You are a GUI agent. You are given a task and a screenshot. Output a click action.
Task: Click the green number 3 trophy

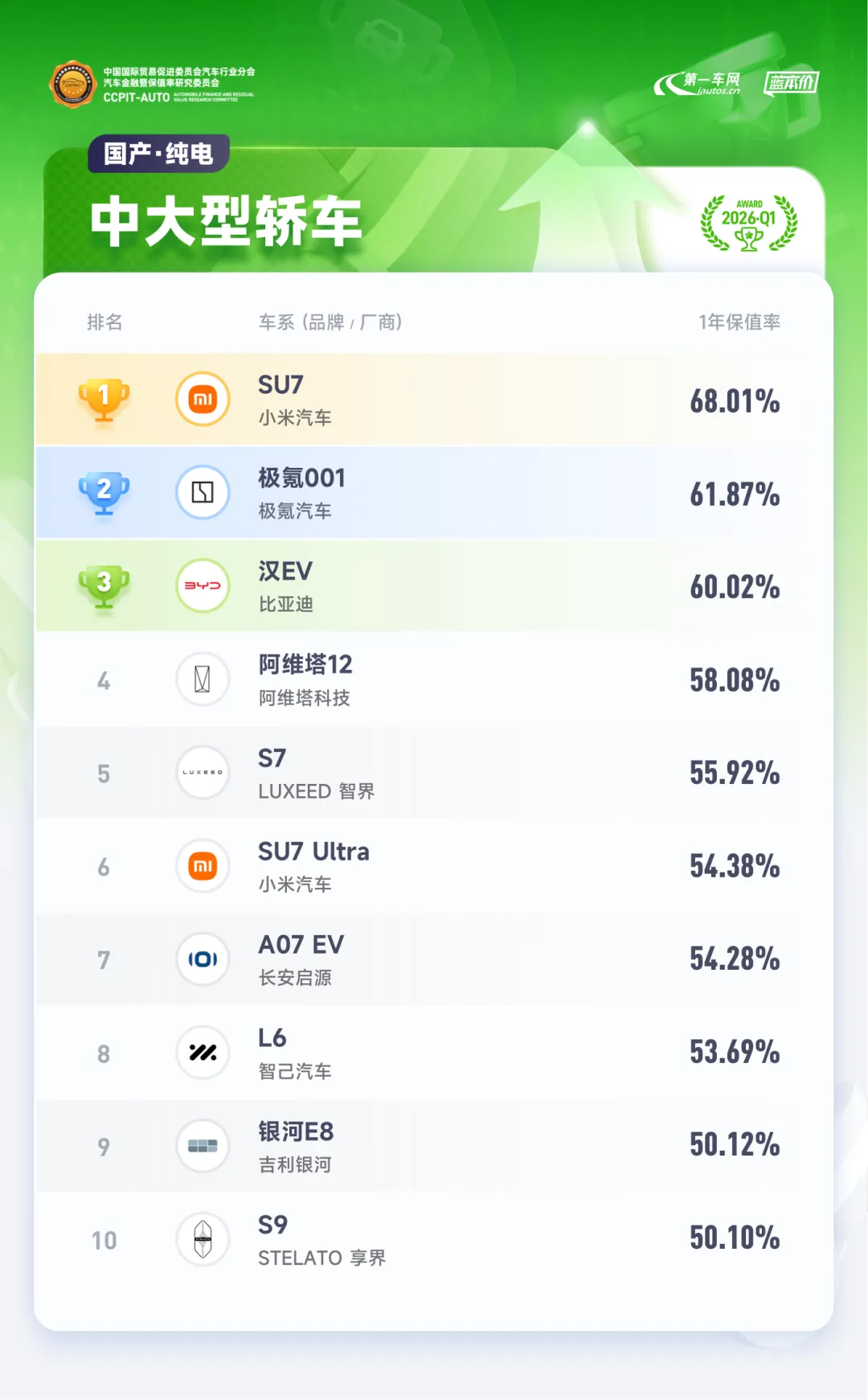pyautogui.click(x=104, y=586)
